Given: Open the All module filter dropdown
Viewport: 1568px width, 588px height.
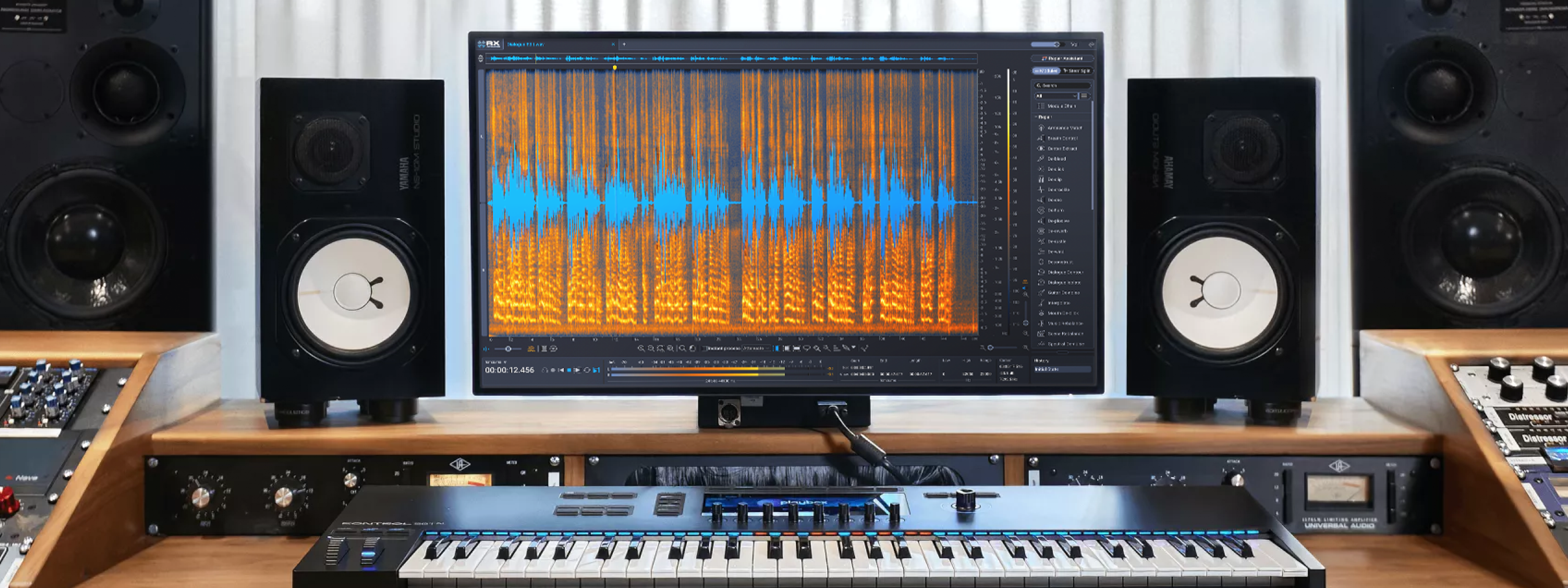Looking at the screenshot, I should 1057,96.
